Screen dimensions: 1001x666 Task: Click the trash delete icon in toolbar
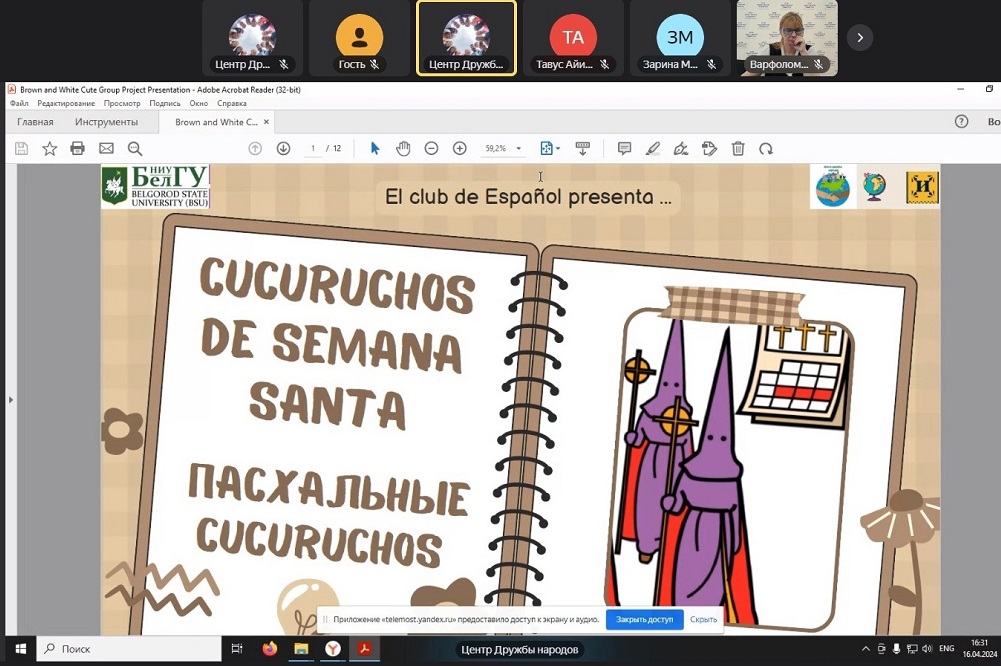(738, 148)
